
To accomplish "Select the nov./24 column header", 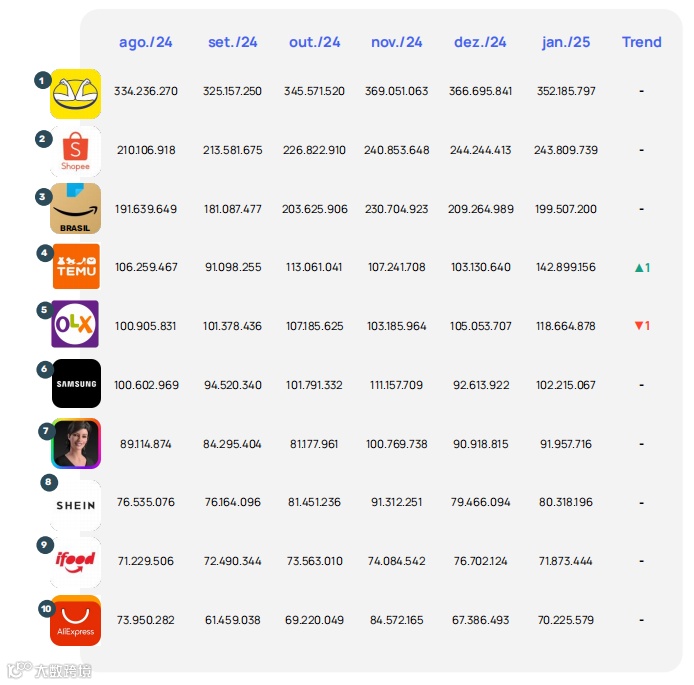I will click(397, 42).
